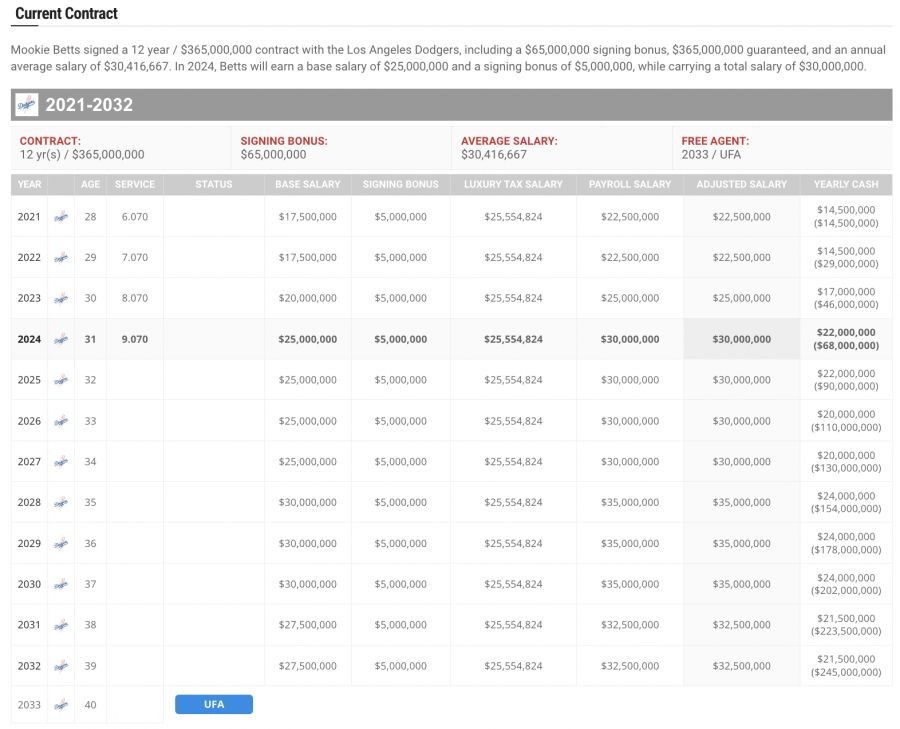The image size is (900, 729).
Task: Click 2022 service time 7.070
Action: click(x=135, y=258)
